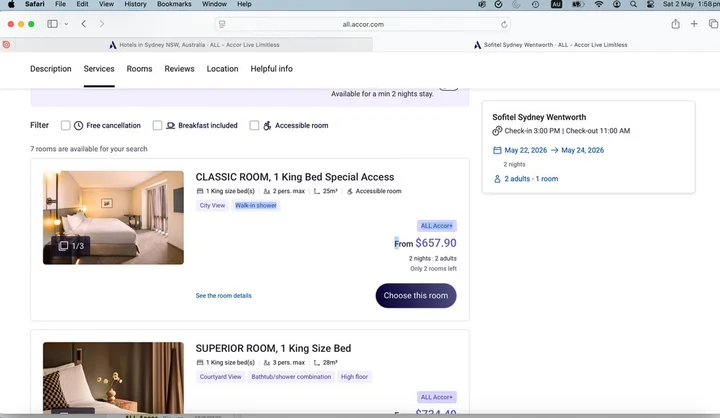Image resolution: width=720 pixels, height=418 pixels.
Task: Click the Free cancellation clock icon
Action: pos(79,125)
